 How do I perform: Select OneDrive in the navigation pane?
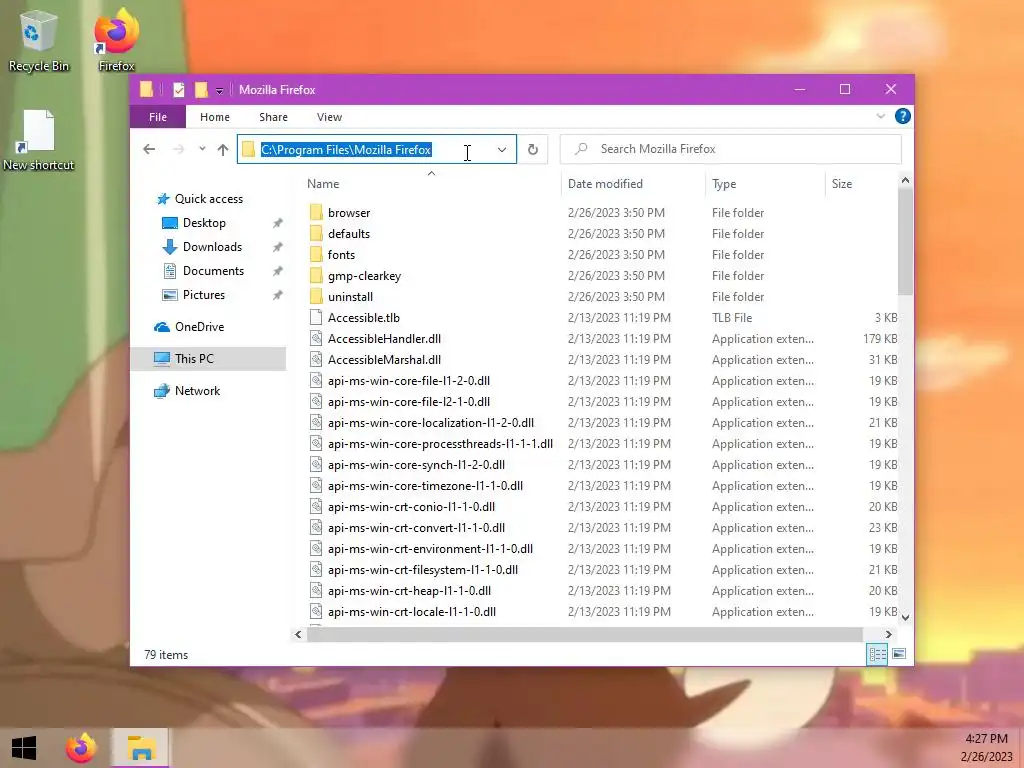tap(189, 327)
